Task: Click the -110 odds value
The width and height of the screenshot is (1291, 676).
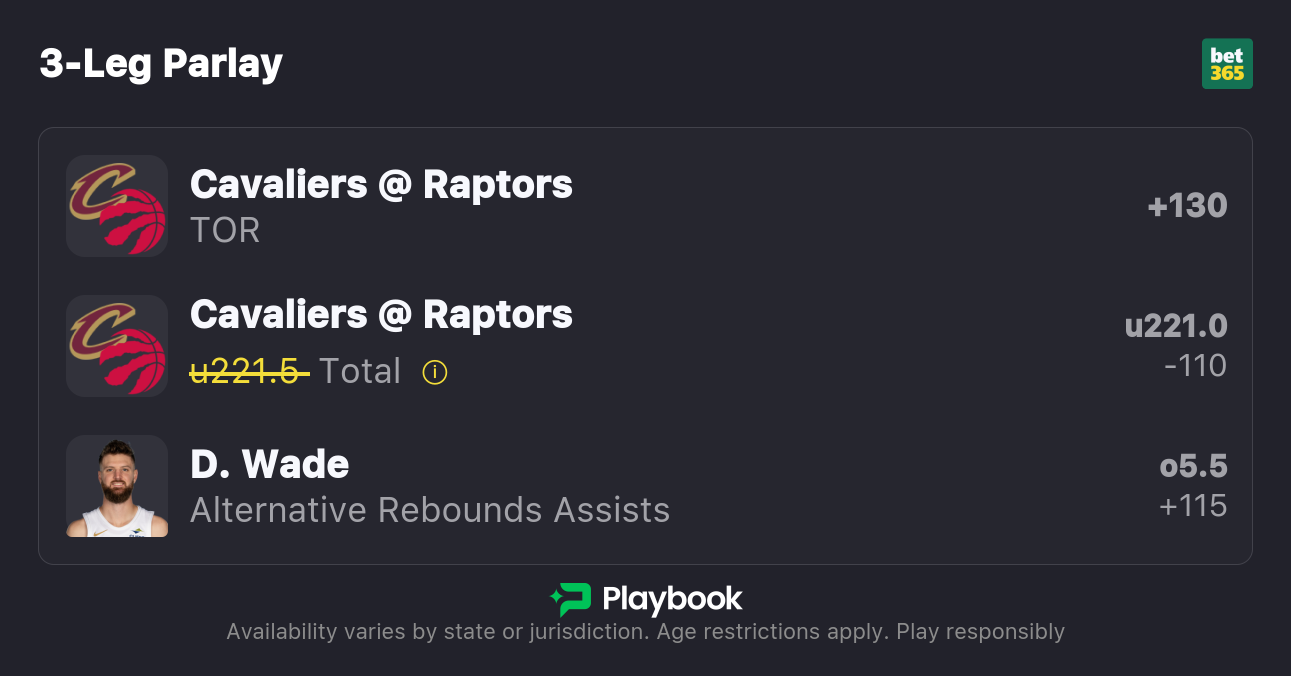Action: (x=1195, y=366)
